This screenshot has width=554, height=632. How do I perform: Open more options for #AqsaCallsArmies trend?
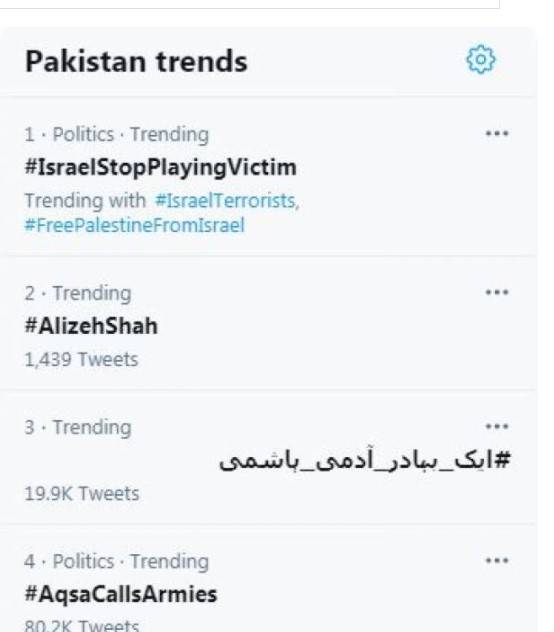[x=497, y=560]
